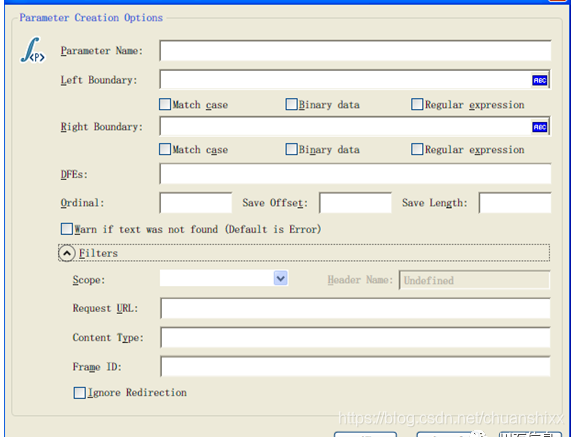574x437 pixels.
Task: Enable Binary data under Left Boundary
Action: [x=291, y=104]
